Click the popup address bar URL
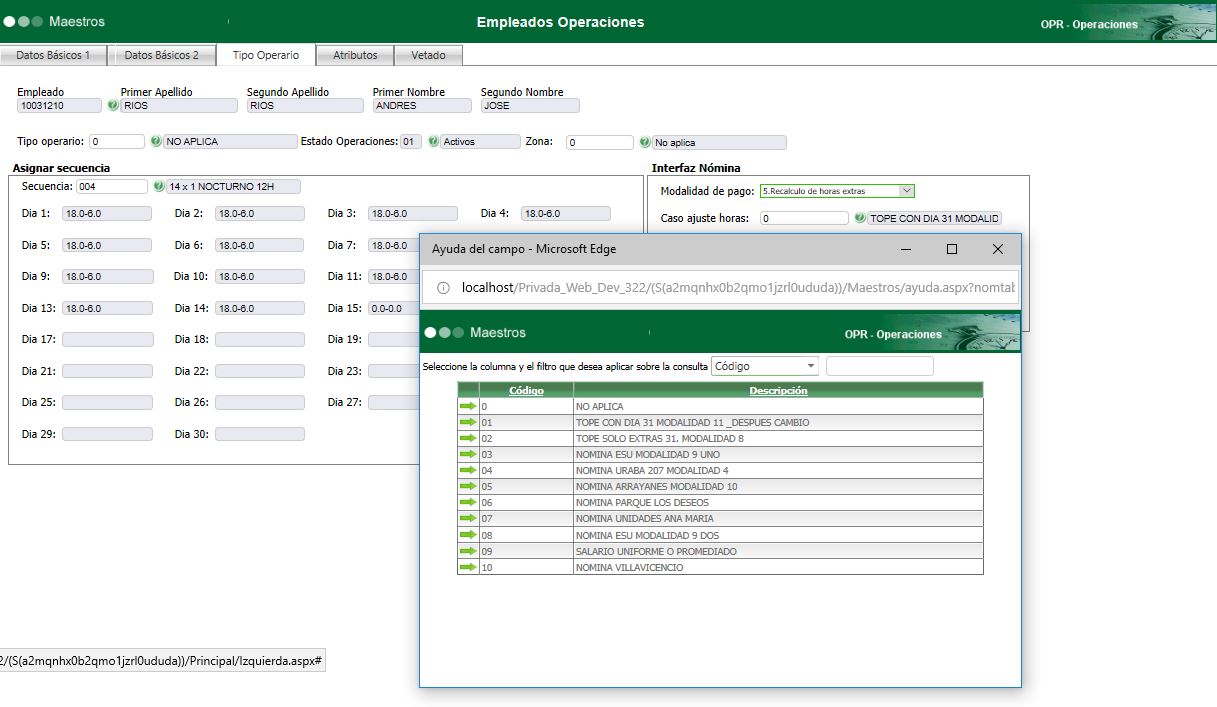 [736, 287]
